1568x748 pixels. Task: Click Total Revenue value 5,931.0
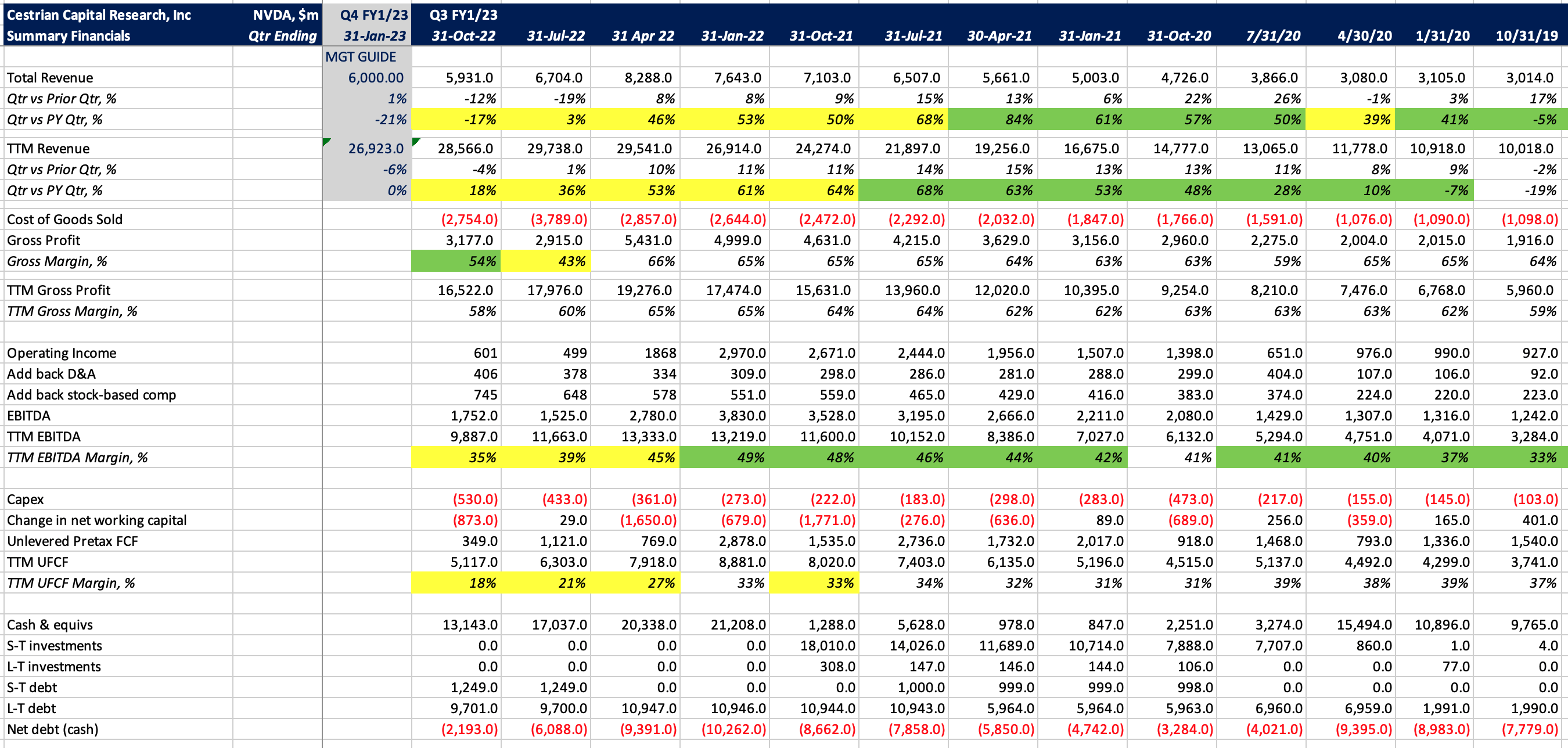[469, 78]
